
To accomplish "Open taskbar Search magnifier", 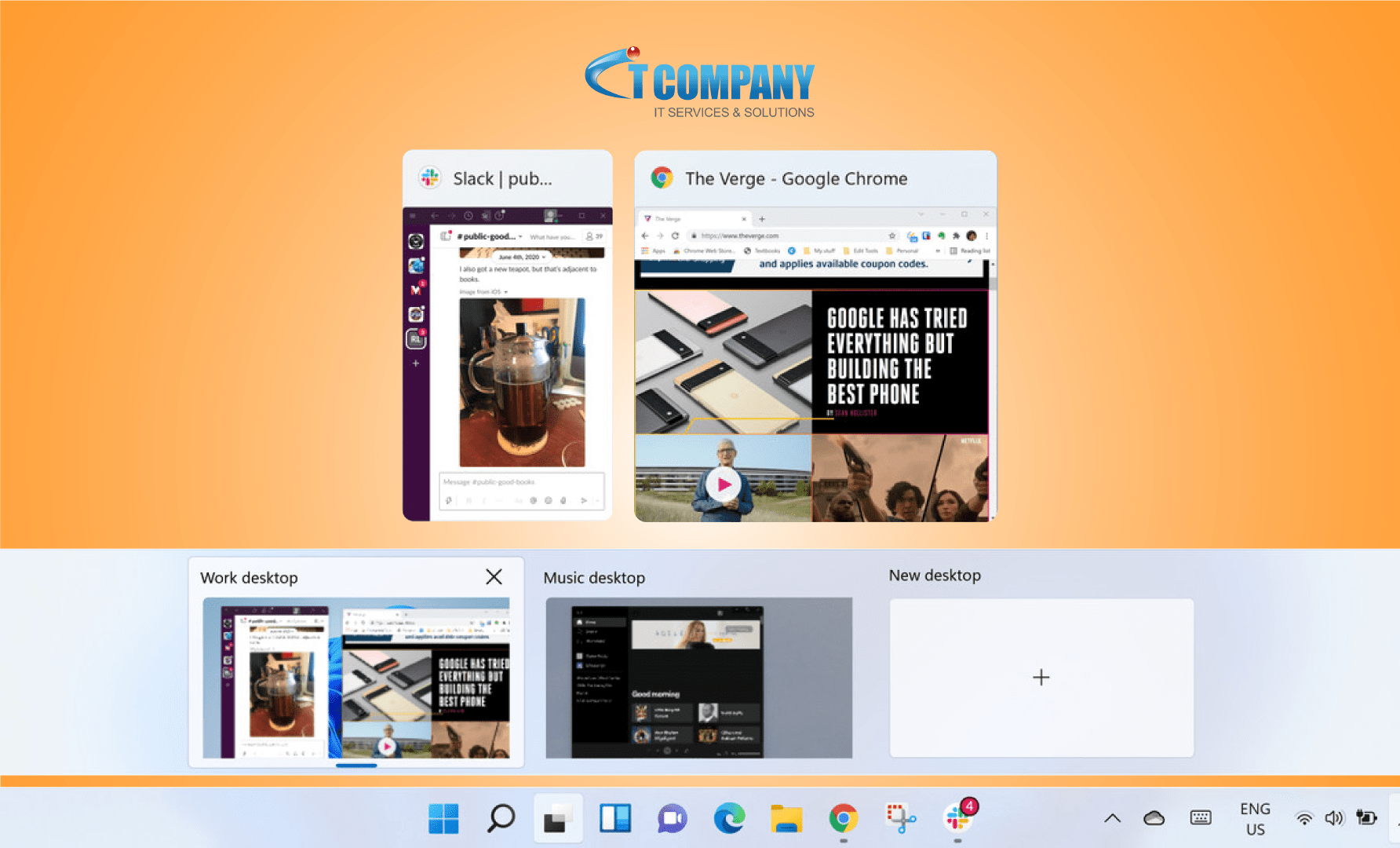I will pyautogui.click(x=501, y=818).
